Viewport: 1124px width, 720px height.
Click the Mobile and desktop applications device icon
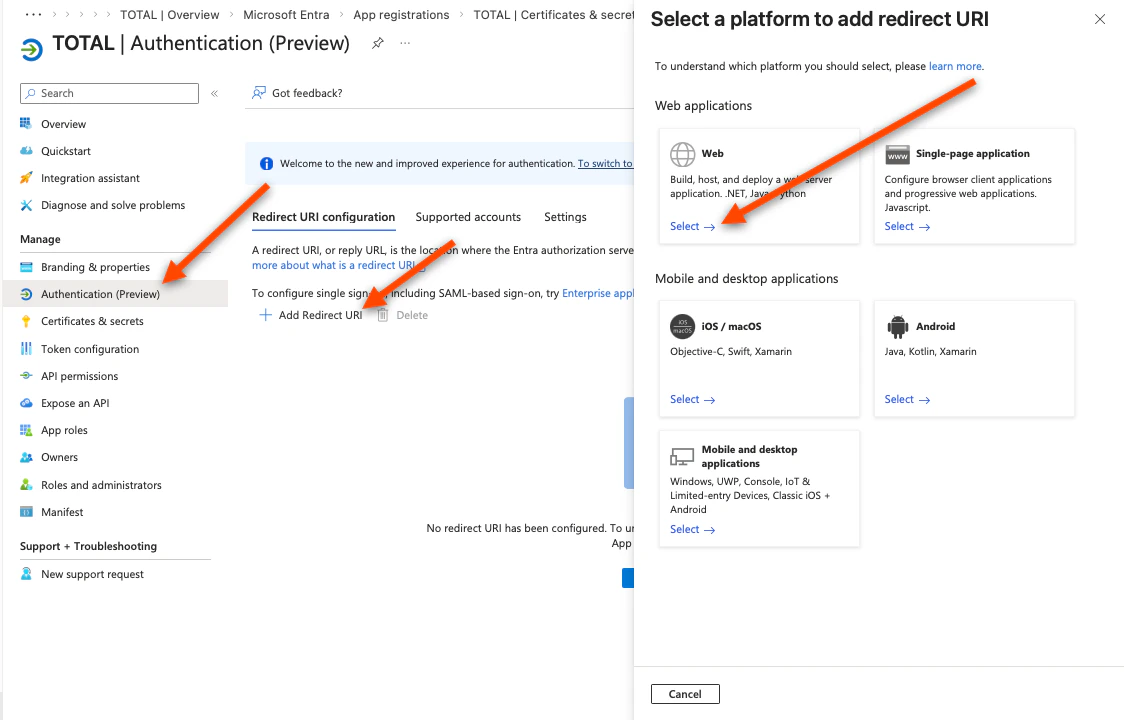point(682,457)
